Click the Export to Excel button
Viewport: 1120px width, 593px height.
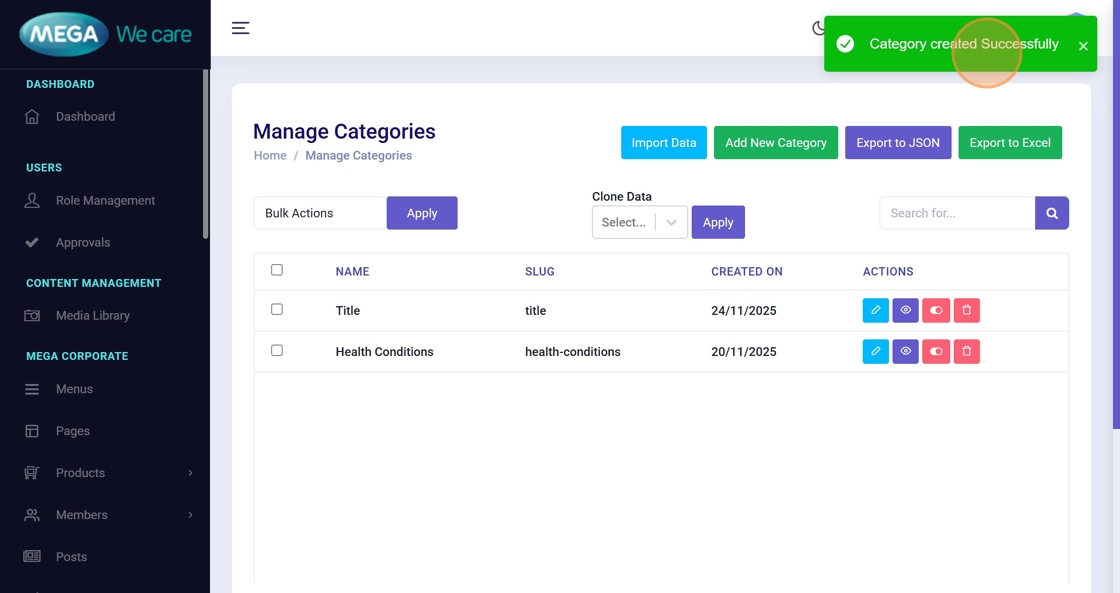pyautogui.click(x=1009, y=143)
